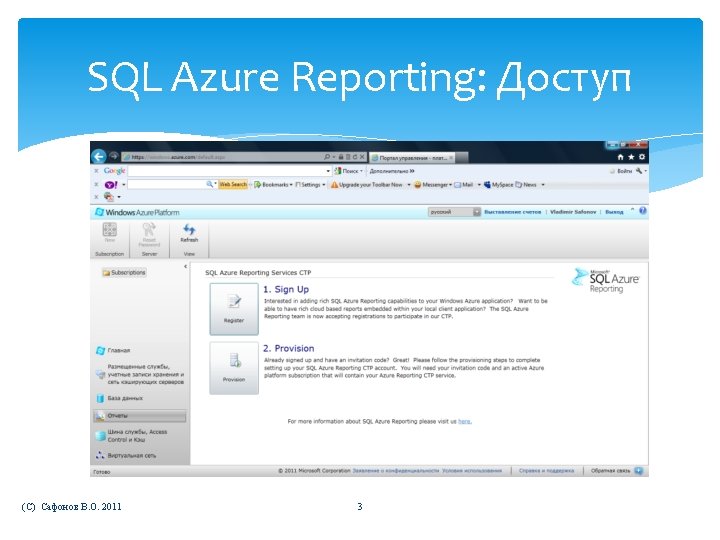Image resolution: width=720 pixels, height=540 pixels.
Task: Expand the Messenger dropdown
Action: (x=450, y=185)
